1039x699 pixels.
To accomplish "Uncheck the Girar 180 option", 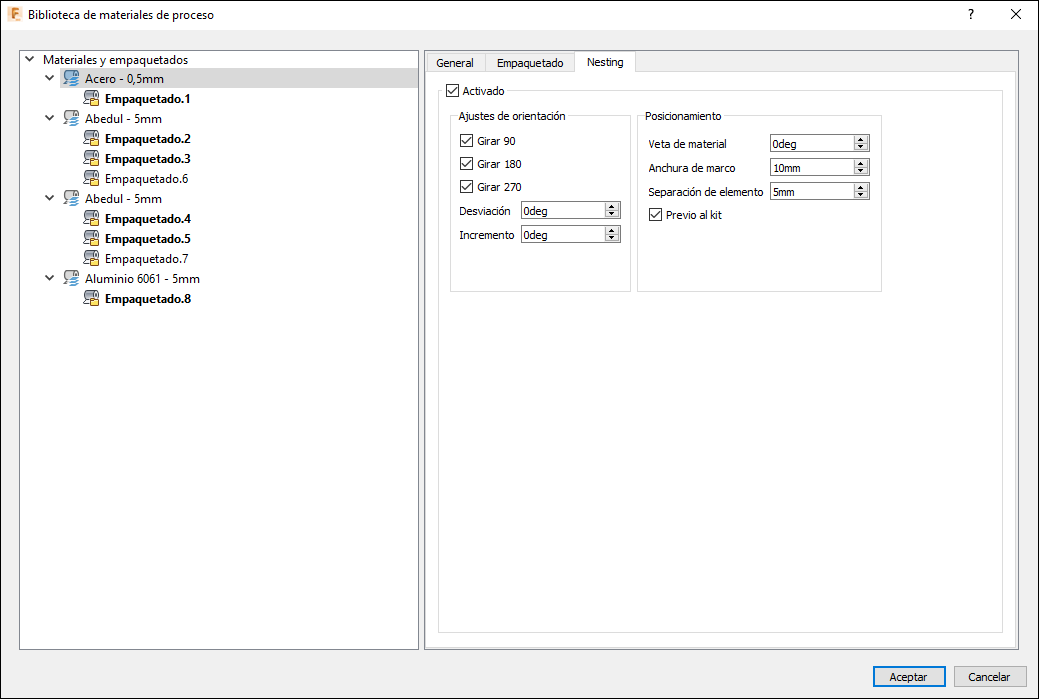I will point(466,164).
